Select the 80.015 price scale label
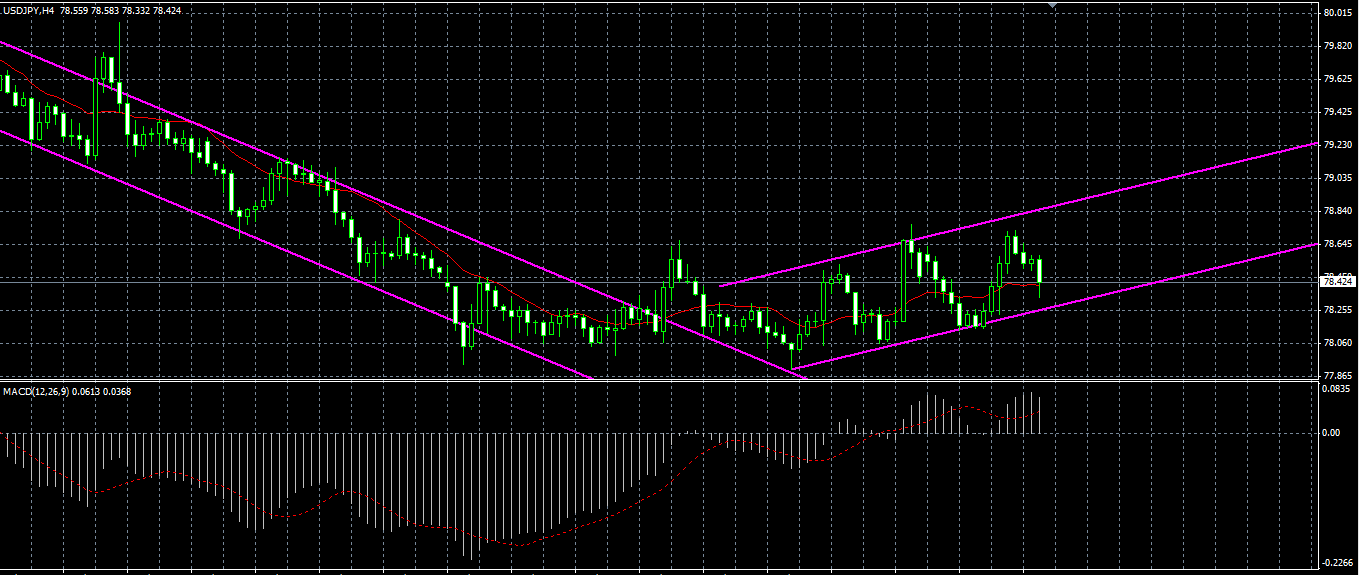The height and width of the screenshot is (575, 1361). tap(1337, 13)
